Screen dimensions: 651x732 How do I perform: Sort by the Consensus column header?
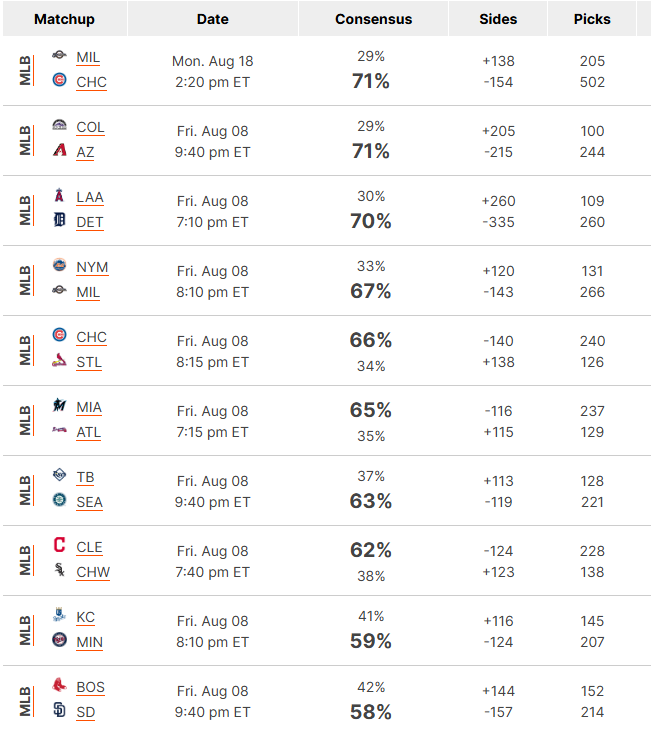(374, 19)
